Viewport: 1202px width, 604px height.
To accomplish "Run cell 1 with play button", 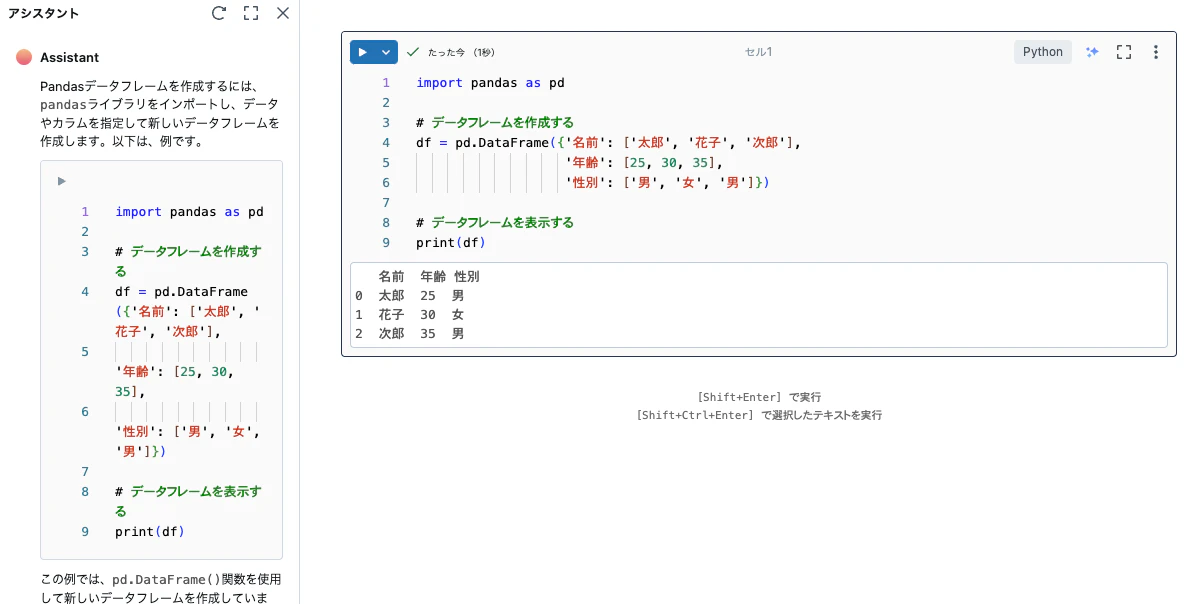I will pyautogui.click(x=362, y=52).
